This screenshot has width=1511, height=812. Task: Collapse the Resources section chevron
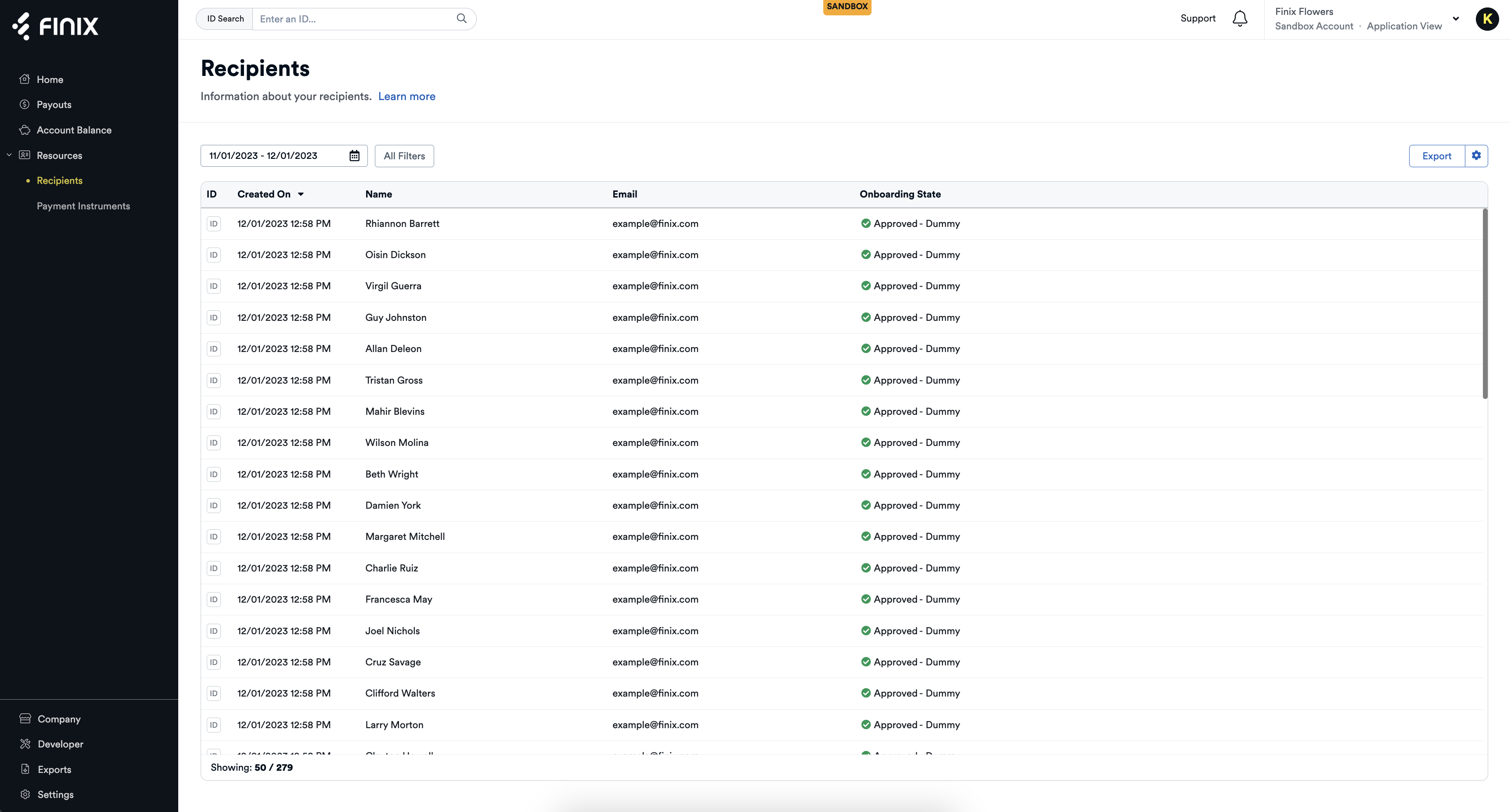9,155
